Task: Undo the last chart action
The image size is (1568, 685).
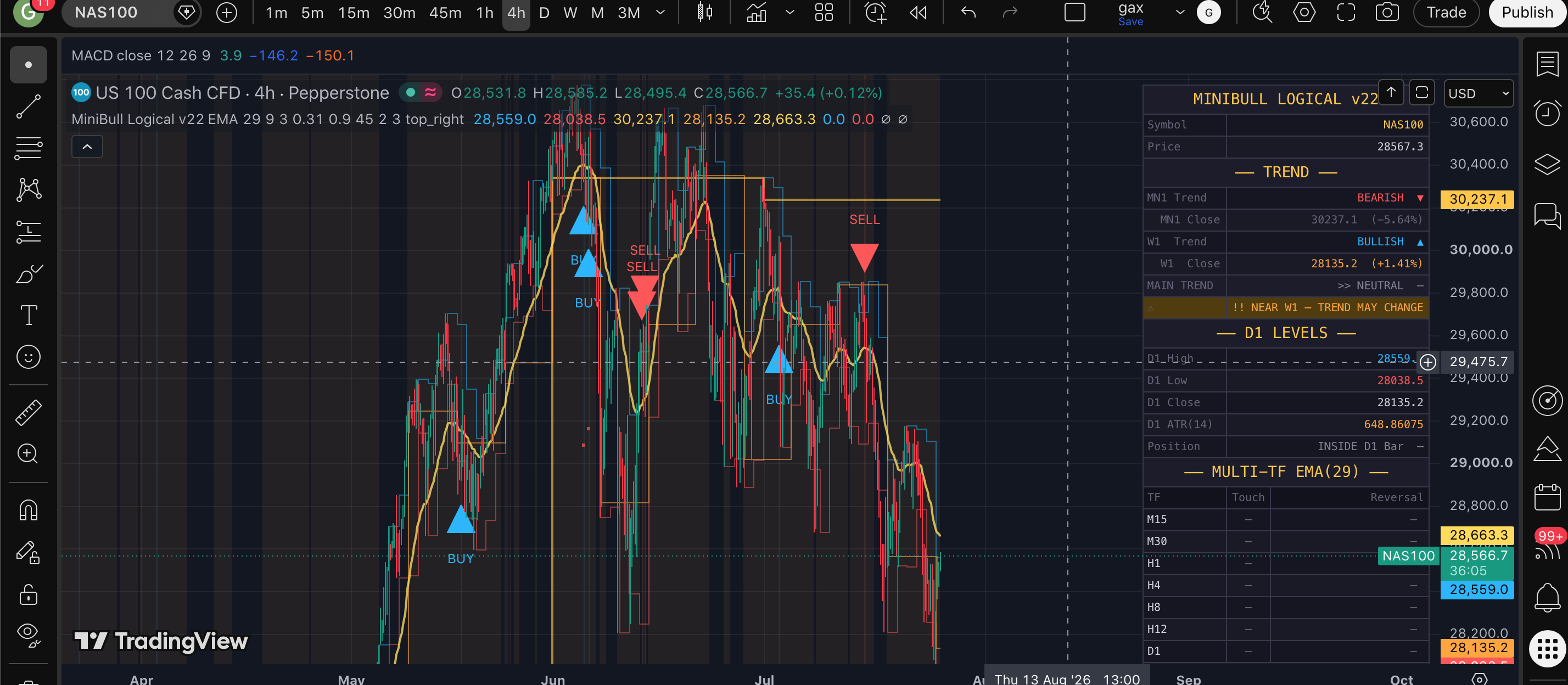Action: coord(968,12)
